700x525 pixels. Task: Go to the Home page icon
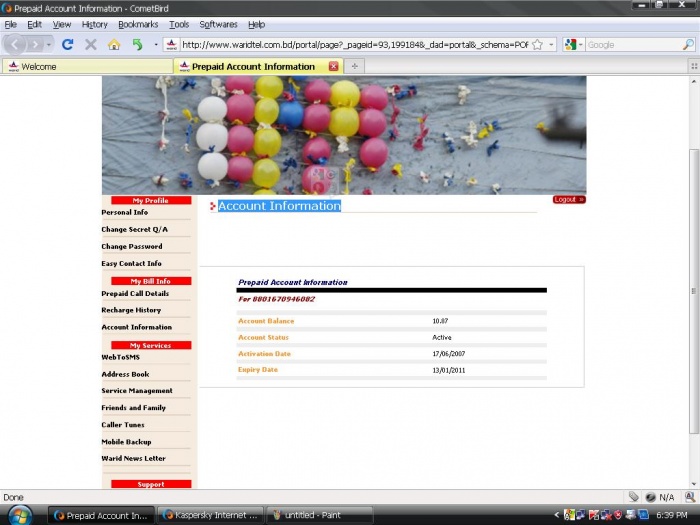coord(114,45)
